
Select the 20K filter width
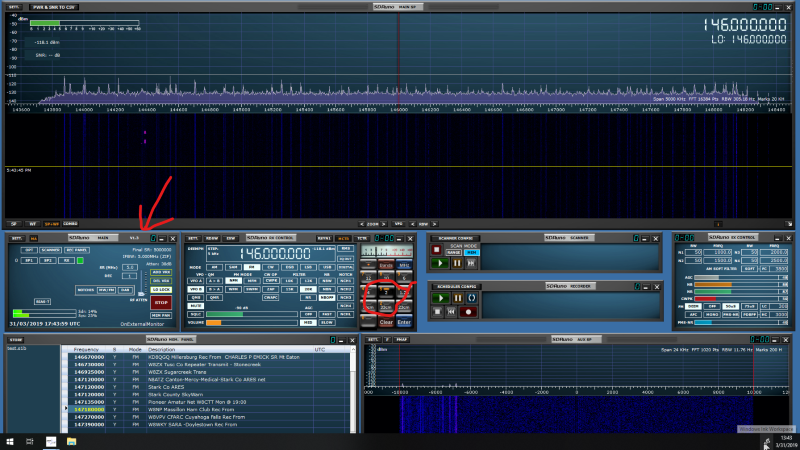pos(308,289)
